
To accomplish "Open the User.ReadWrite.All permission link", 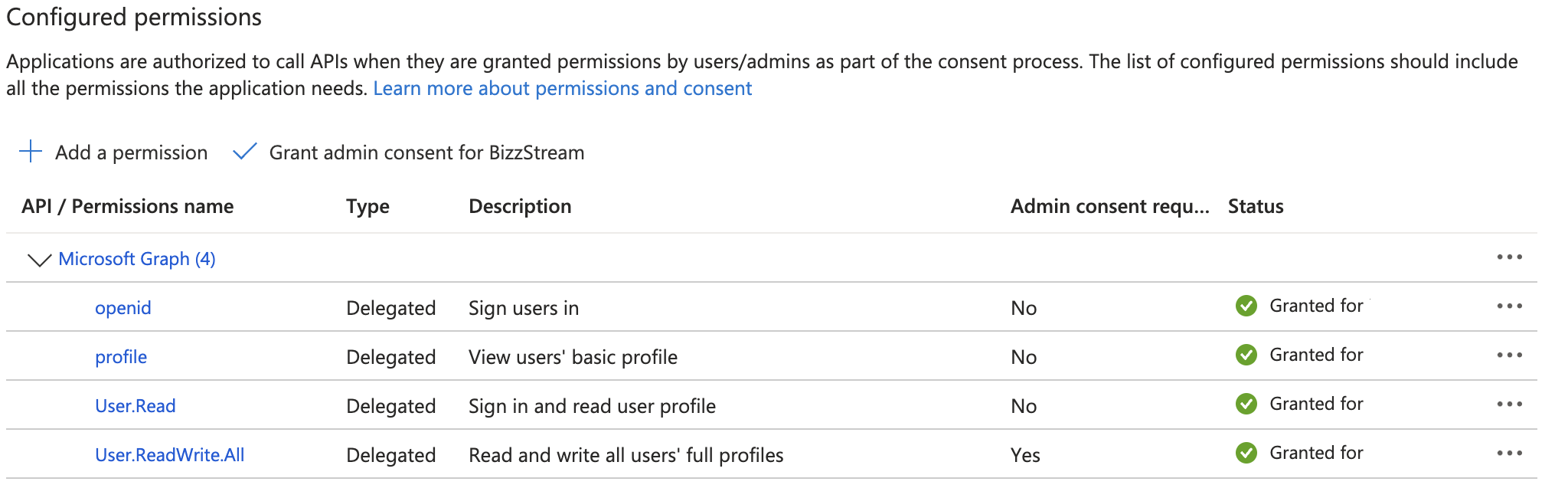I will click(170, 455).
